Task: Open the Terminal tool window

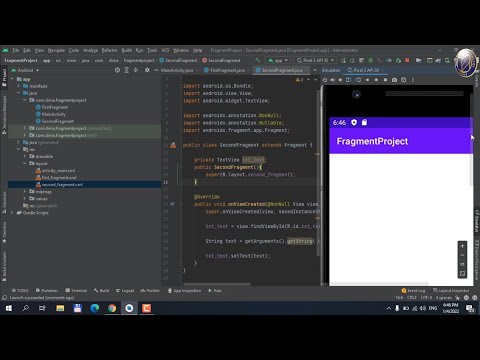Action: click(76, 291)
